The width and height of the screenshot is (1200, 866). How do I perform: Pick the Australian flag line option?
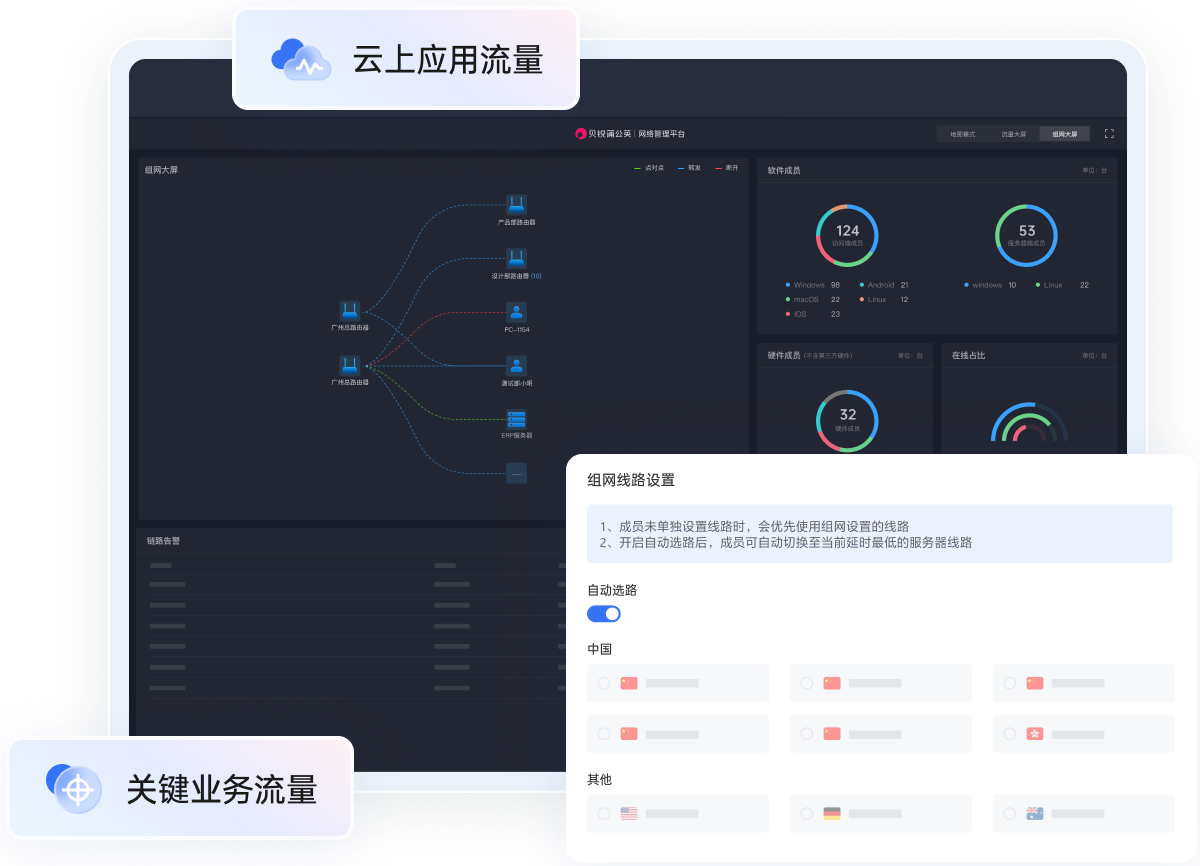coord(1010,814)
